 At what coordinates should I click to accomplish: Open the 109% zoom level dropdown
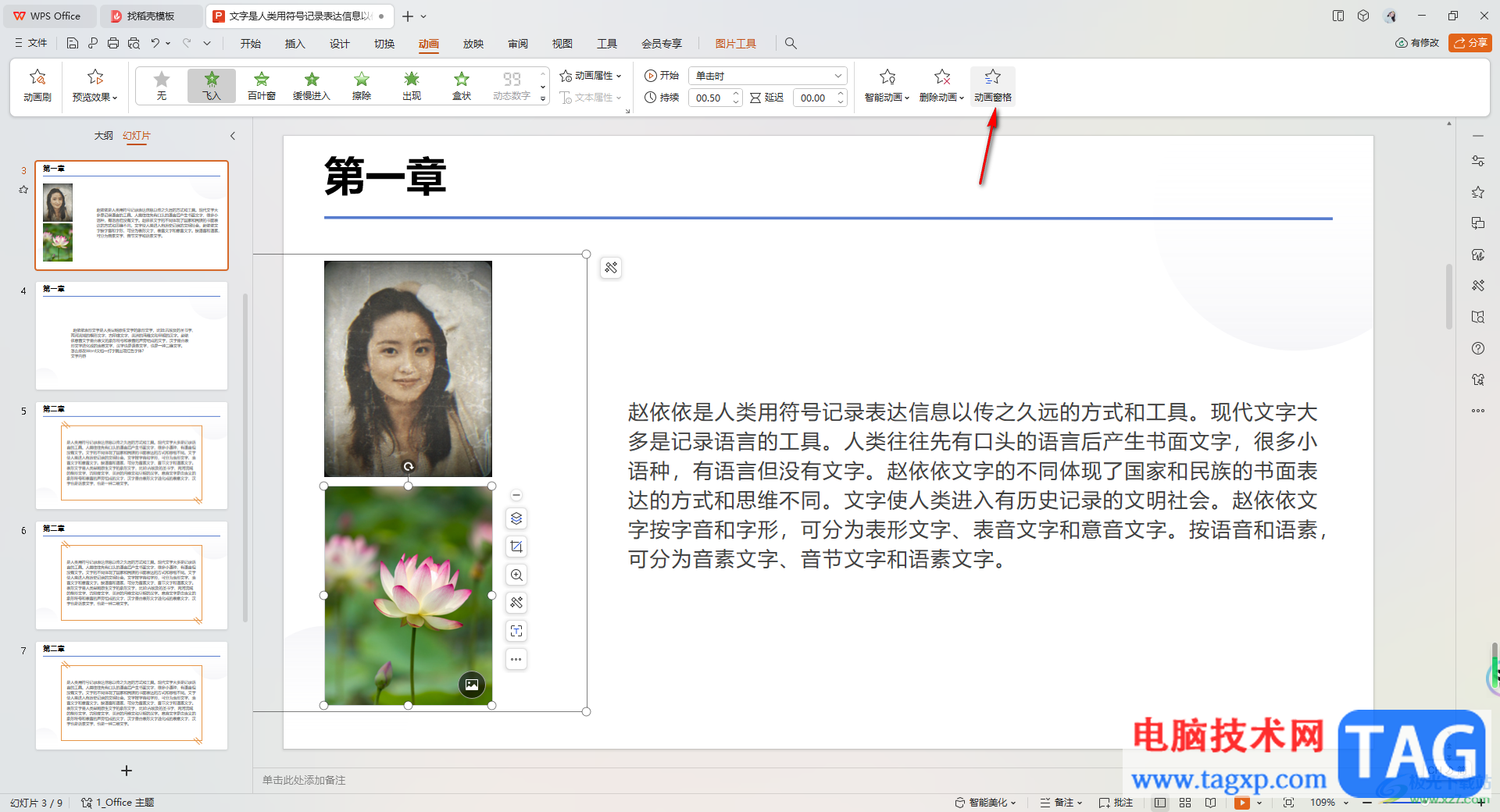click(x=1329, y=803)
